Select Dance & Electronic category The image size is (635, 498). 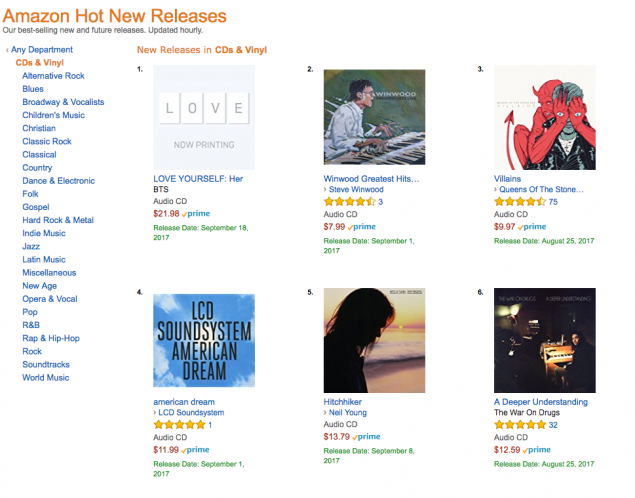click(58, 181)
